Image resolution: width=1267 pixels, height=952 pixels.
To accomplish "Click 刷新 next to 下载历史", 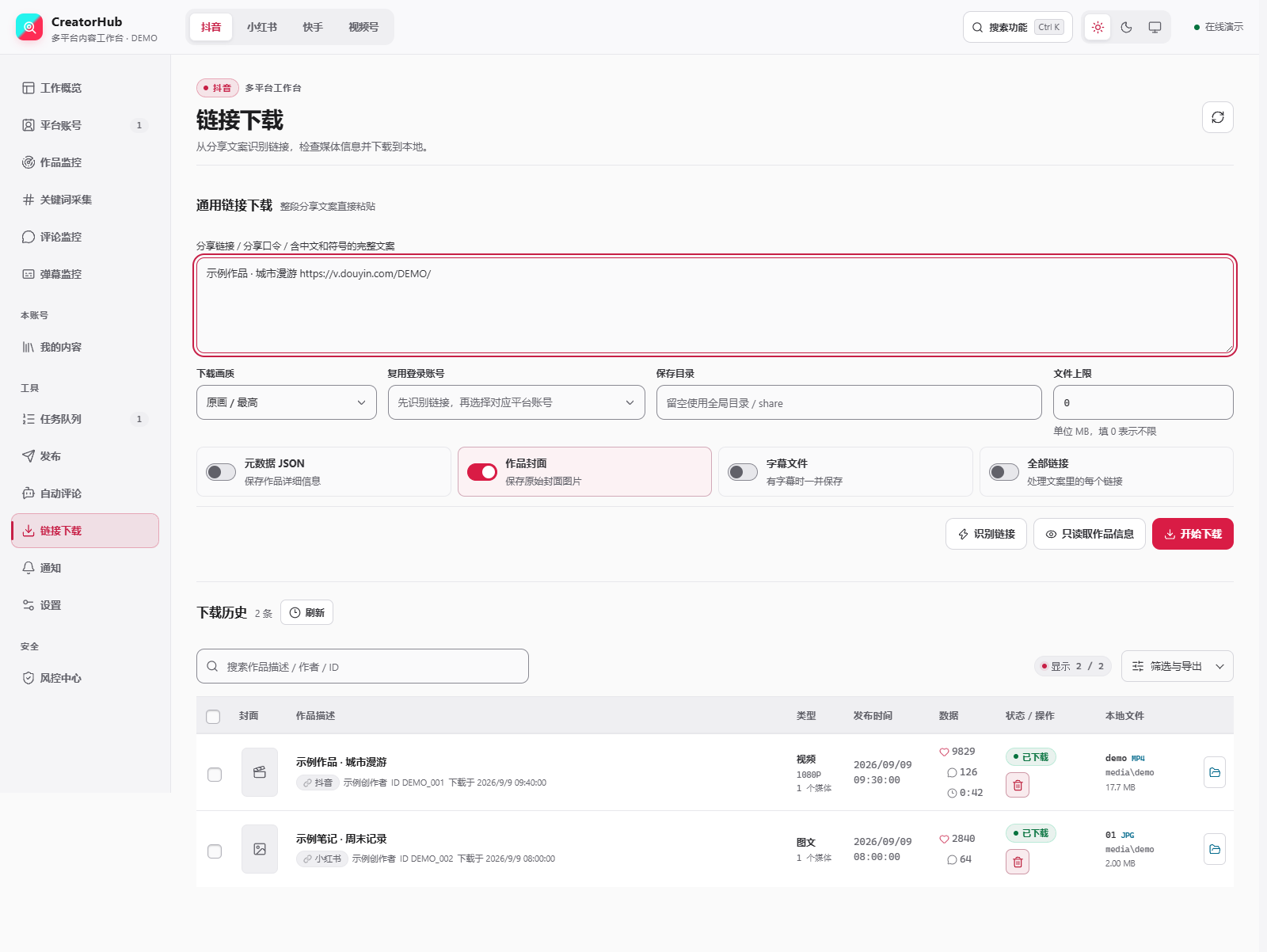I will pyautogui.click(x=306, y=612).
